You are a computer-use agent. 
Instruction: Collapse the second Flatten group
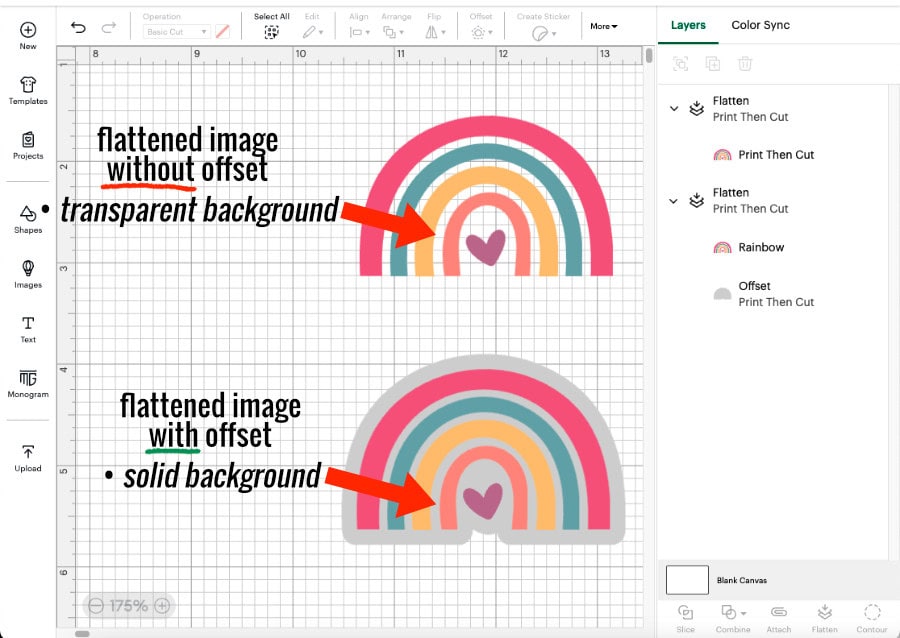[x=674, y=201]
